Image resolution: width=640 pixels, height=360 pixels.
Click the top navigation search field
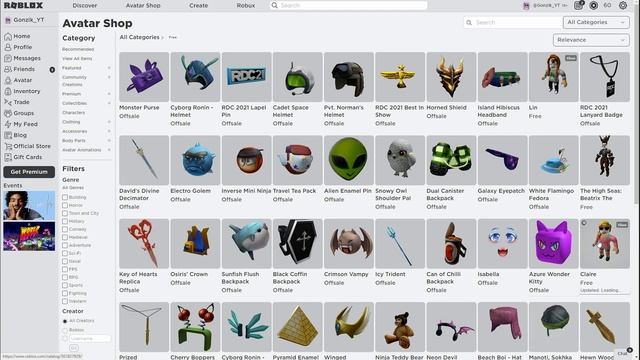tap(349, 5)
